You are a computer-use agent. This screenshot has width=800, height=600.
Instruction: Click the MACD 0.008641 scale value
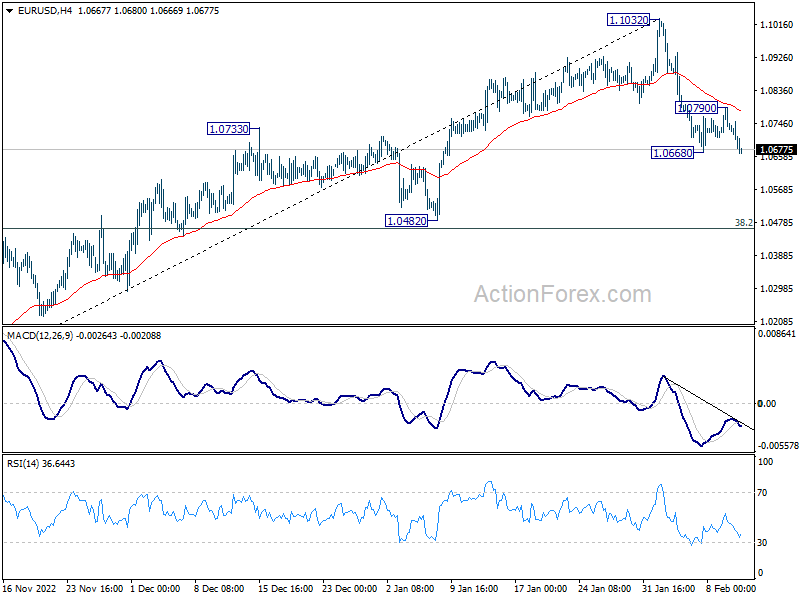tap(777, 334)
